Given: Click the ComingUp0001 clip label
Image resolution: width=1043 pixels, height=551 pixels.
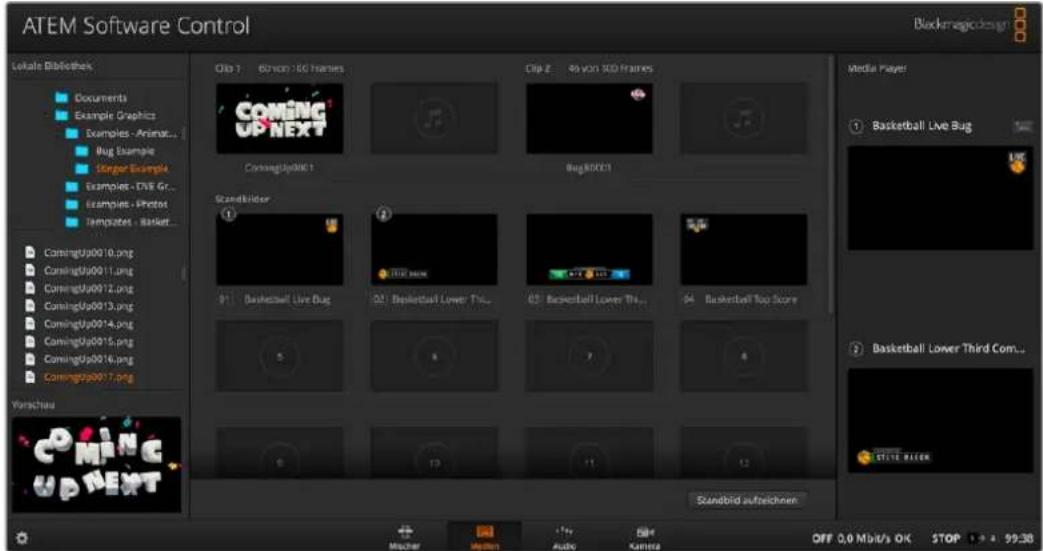Looking at the screenshot, I should 279,168.
